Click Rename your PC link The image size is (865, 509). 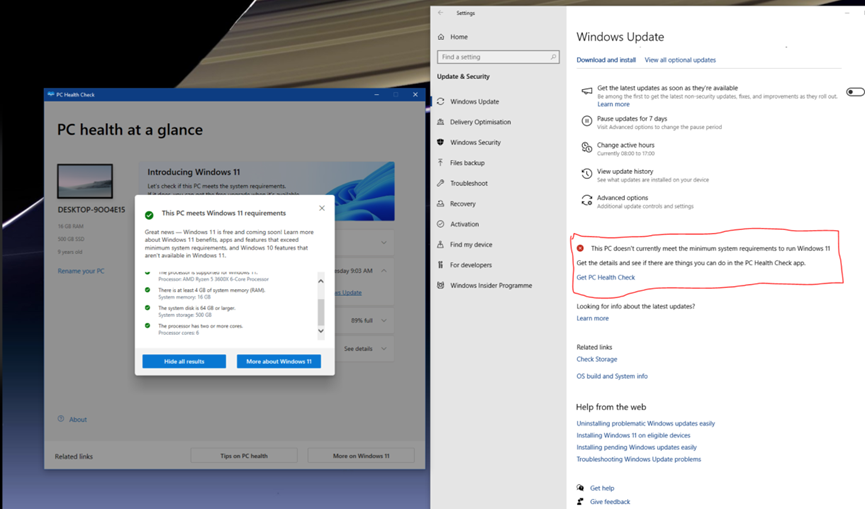[x=81, y=271]
